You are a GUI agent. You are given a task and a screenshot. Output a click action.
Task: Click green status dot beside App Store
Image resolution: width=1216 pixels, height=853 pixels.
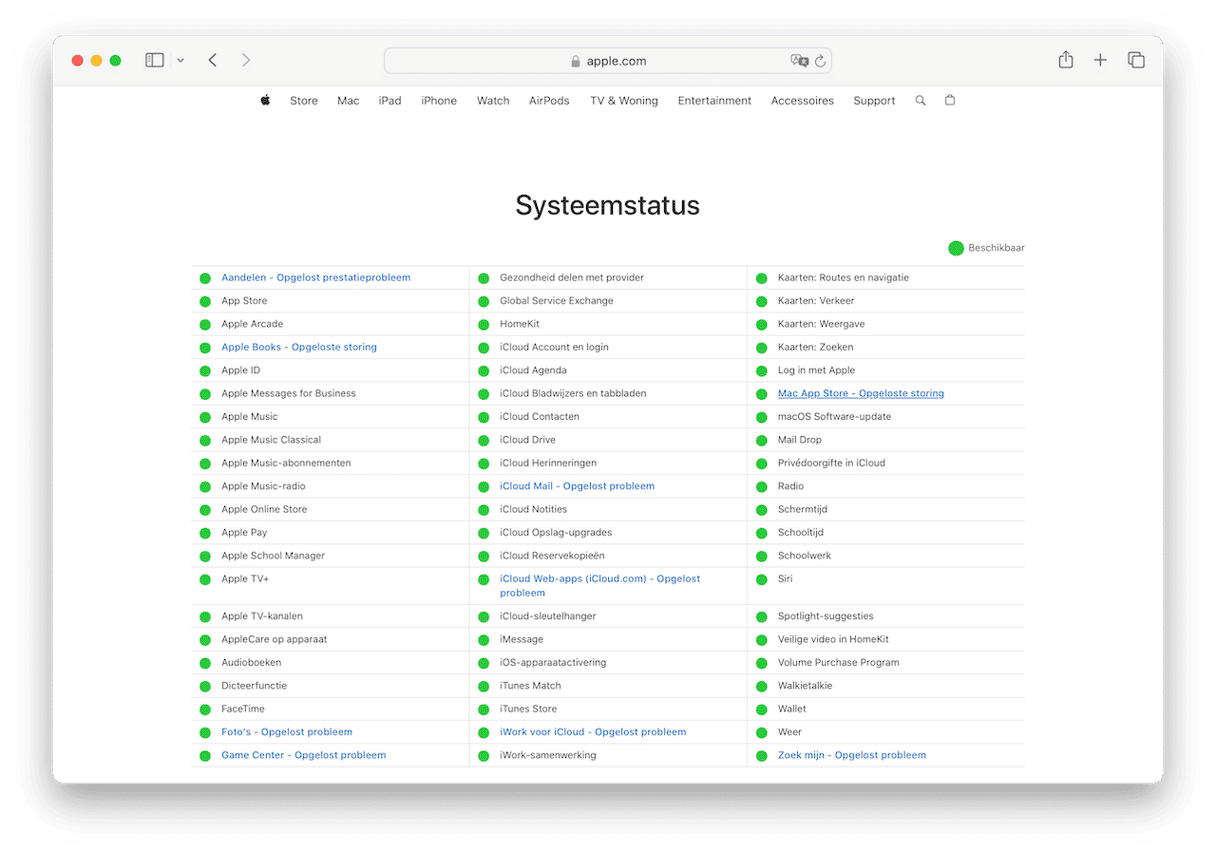pyautogui.click(x=205, y=301)
